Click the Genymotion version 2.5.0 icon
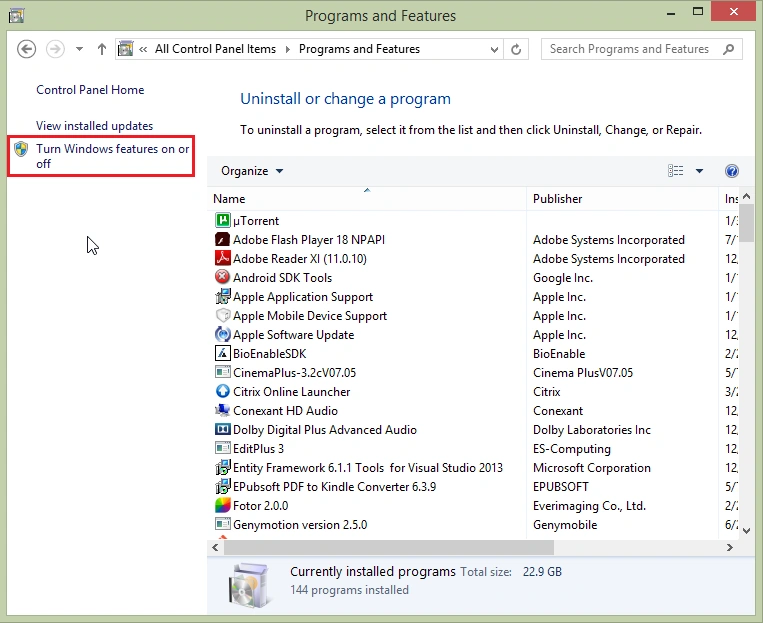The height and width of the screenshot is (623, 763). (x=222, y=524)
